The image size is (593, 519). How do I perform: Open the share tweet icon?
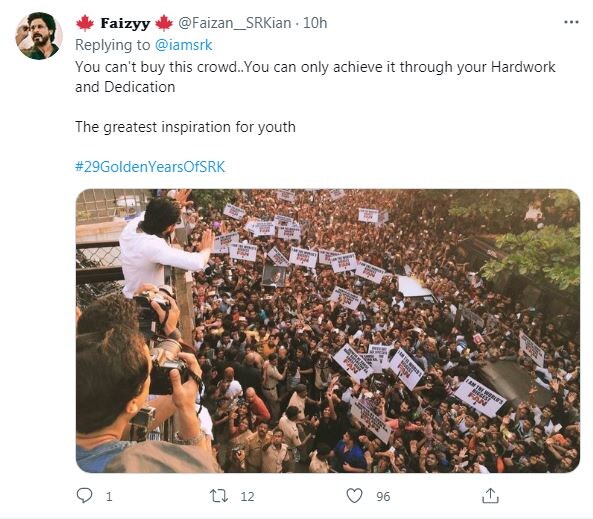point(490,496)
